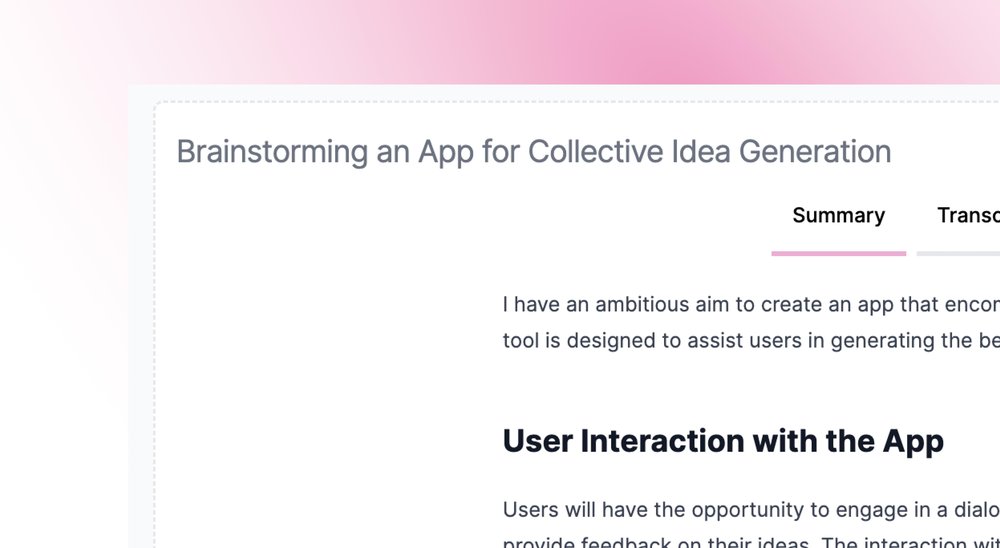Open the partially visible Transcript tab

tap(968, 216)
